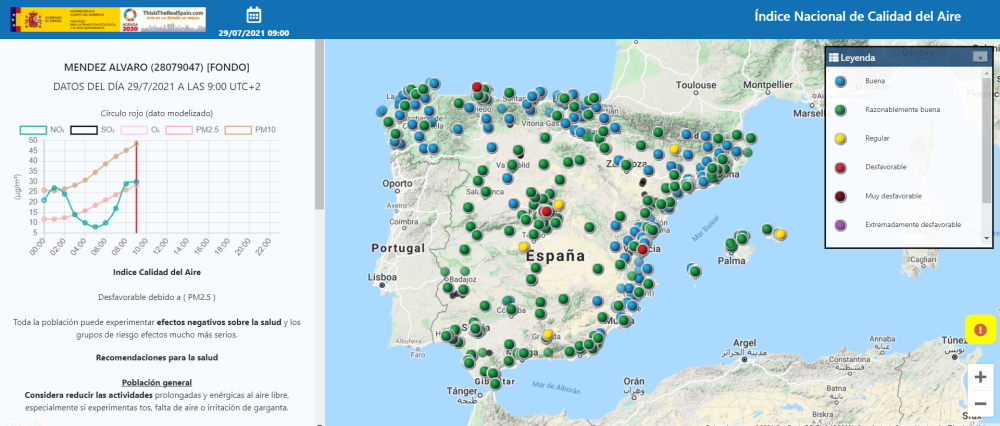This screenshot has height=426, width=1000.
Task: Select the red station marker near Madrid
Action: coord(546,212)
